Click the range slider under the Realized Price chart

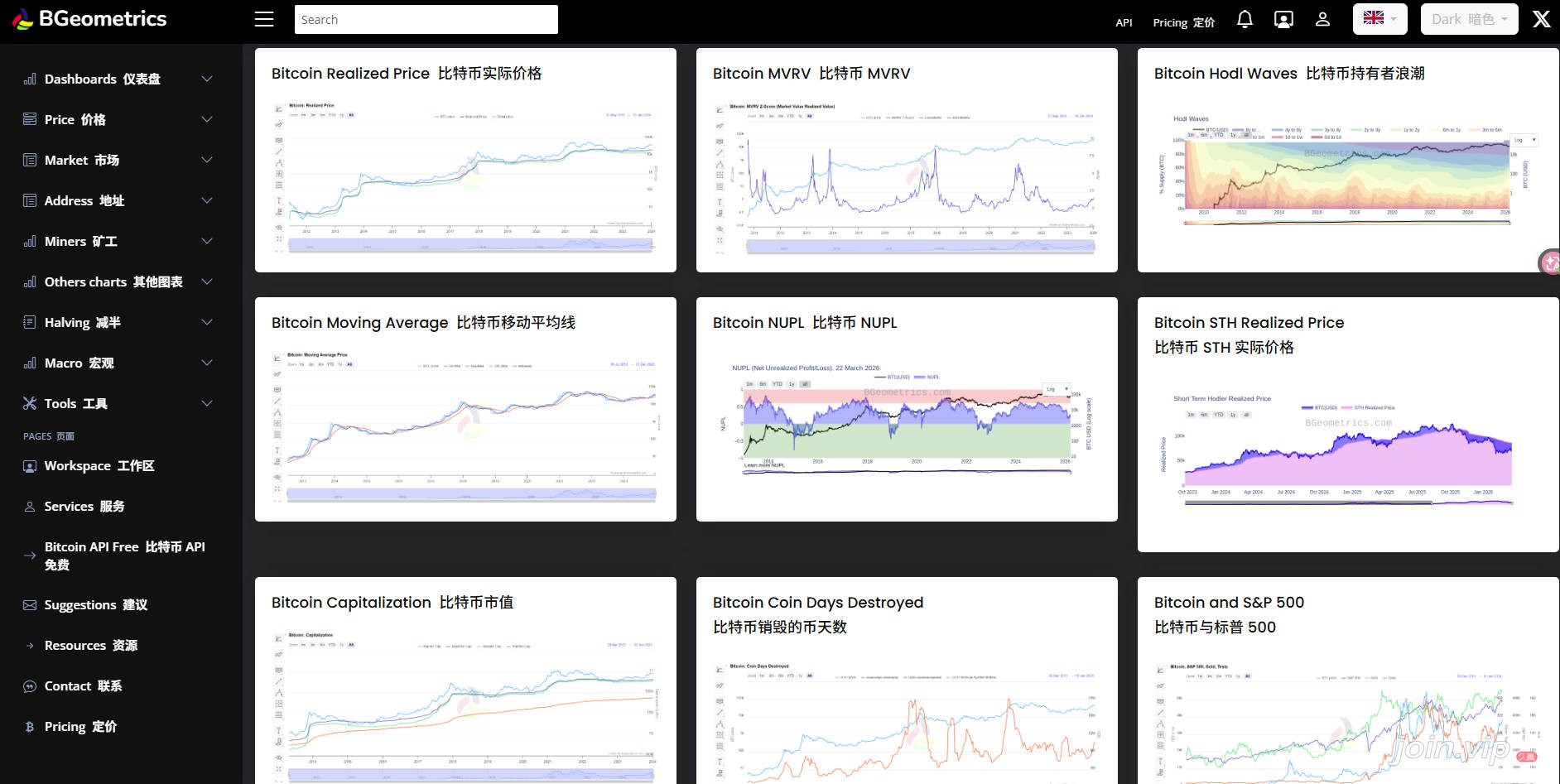click(x=470, y=246)
